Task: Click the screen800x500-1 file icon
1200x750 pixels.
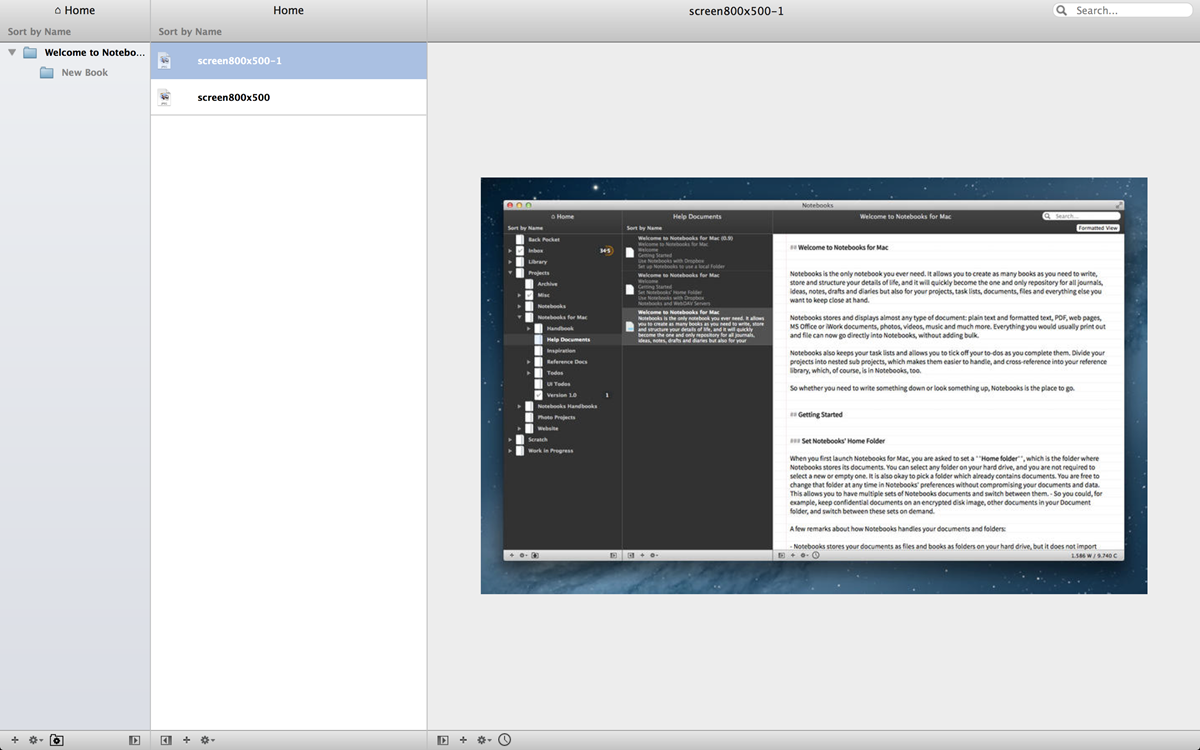Action: click(x=164, y=61)
